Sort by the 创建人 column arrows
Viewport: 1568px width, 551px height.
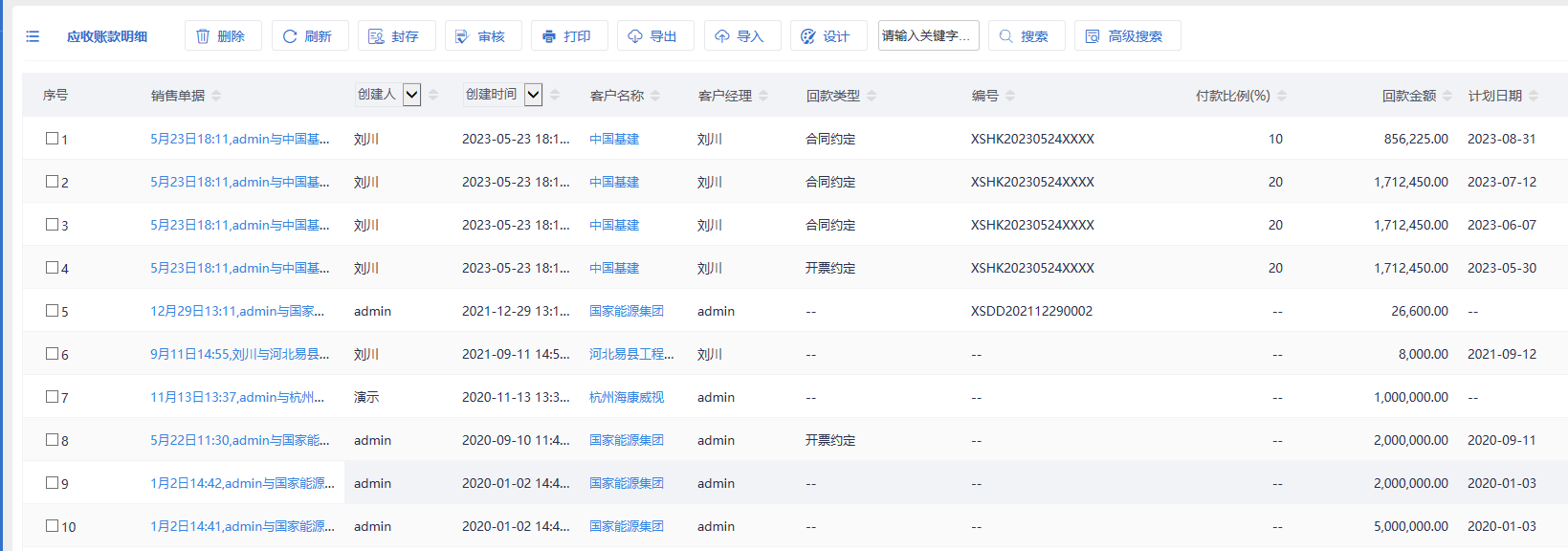(433, 95)
